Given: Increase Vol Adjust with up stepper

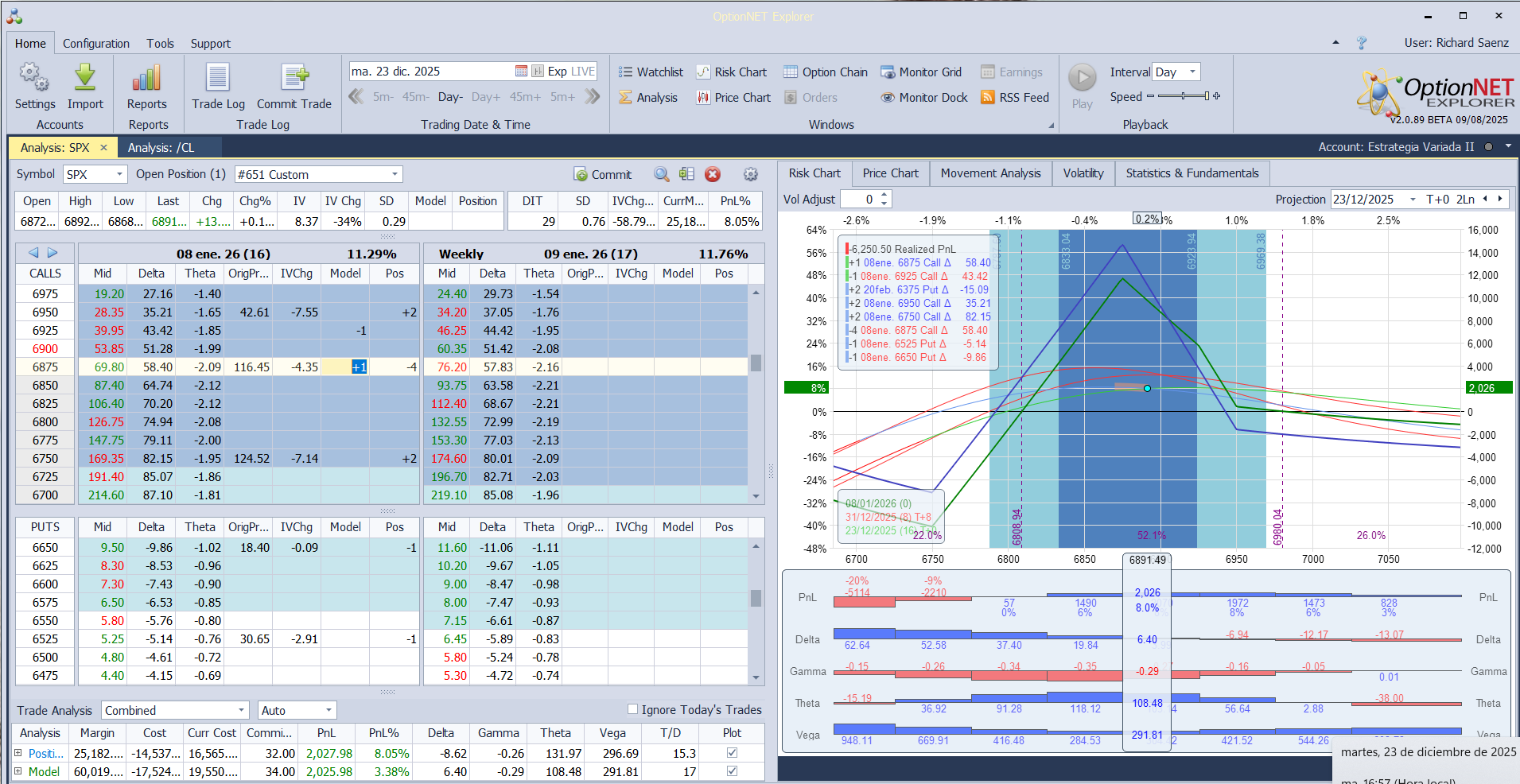Looking at the screenshot, I should [x=884, y=196].
